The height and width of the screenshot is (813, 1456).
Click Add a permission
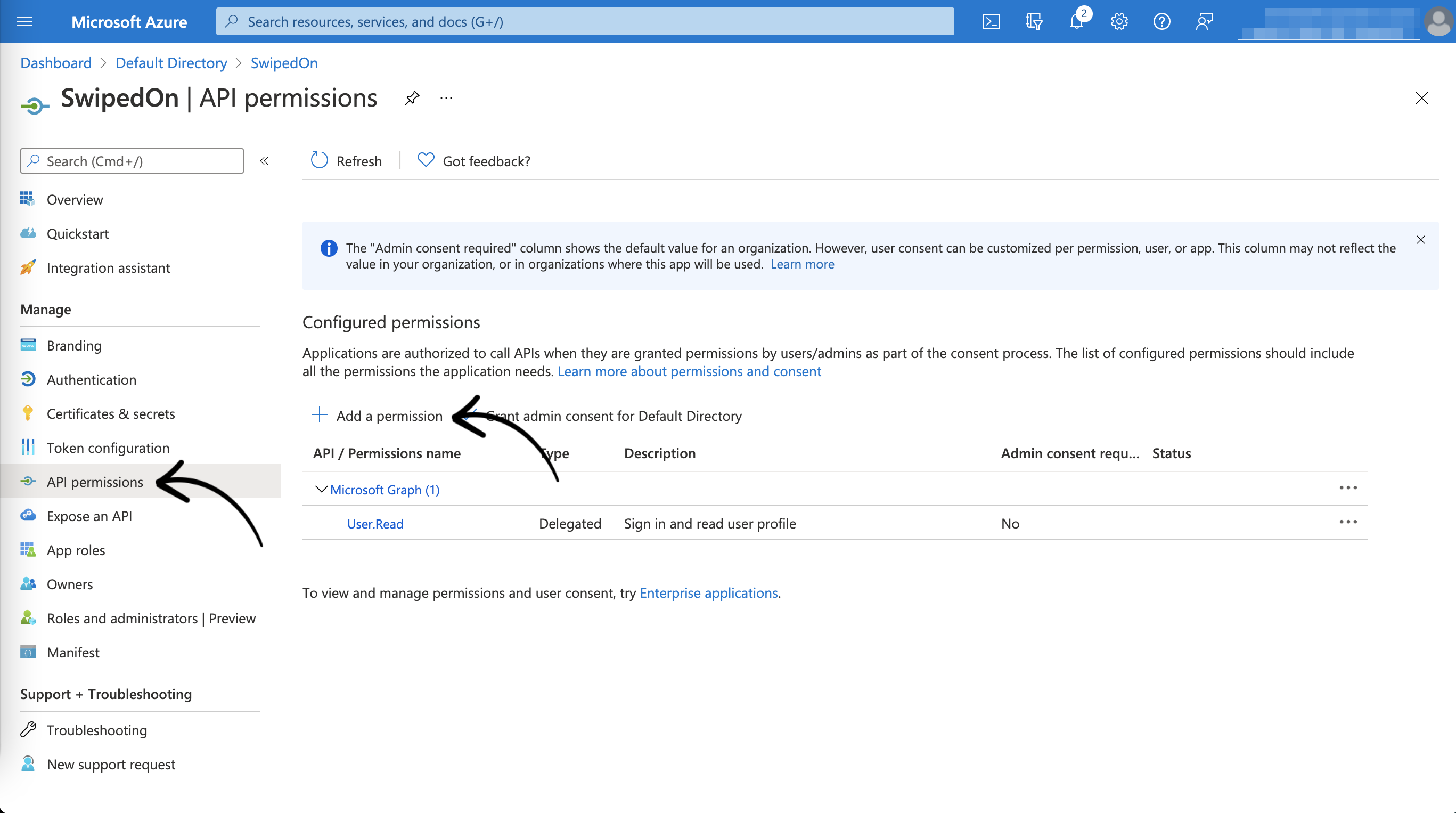[377, 416]
